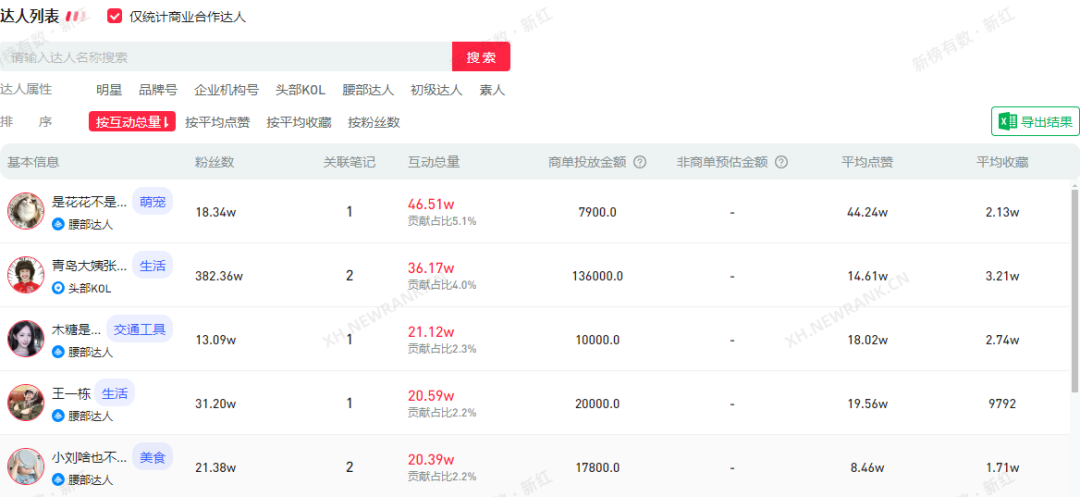Click the 导出结果 export button
The height and width of the screenshot is (497, 1080).
pyautogui.click(x=1035, y=122)
